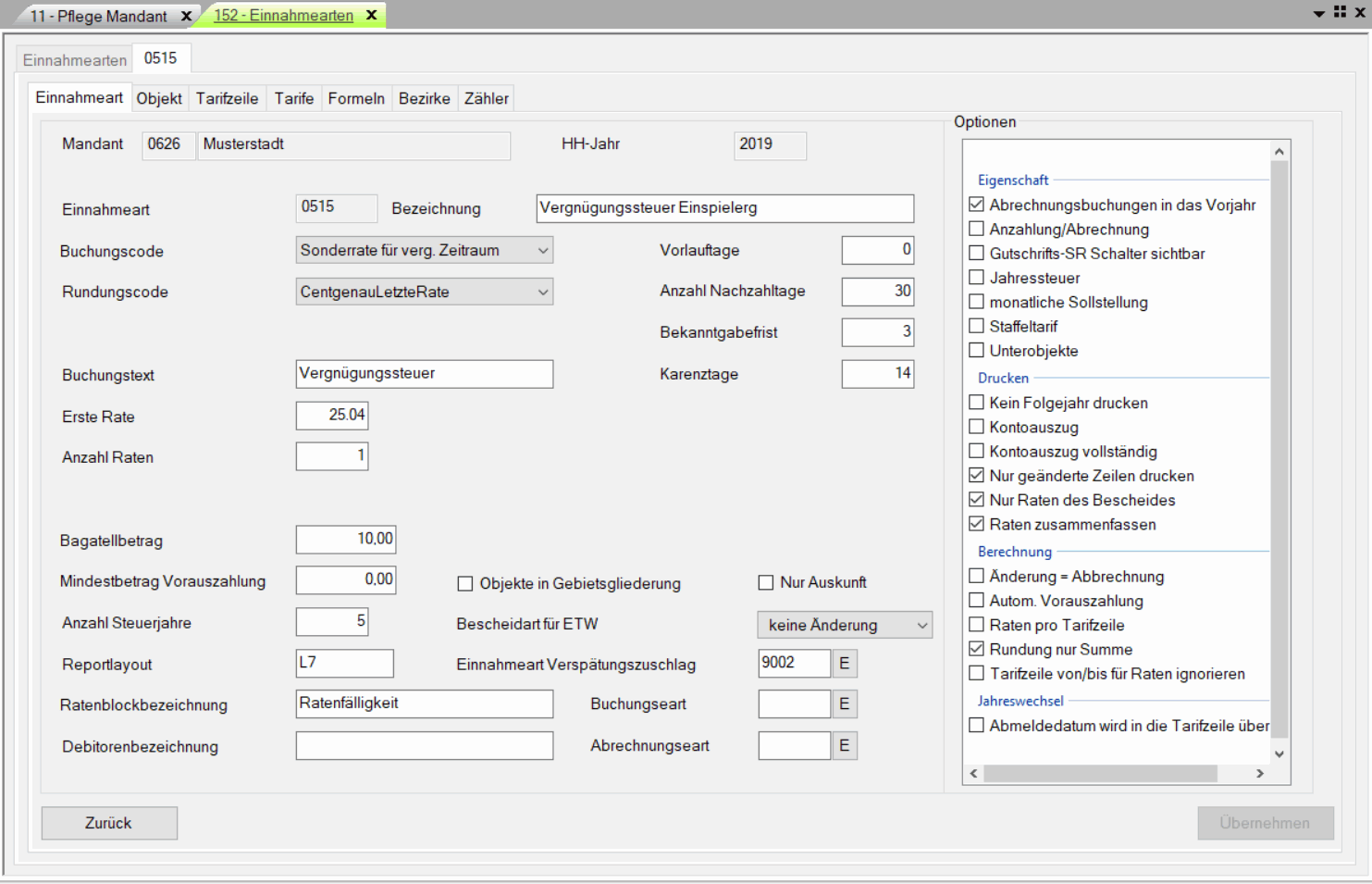Image resolution: width=1372 pixels, height=884 pixels.
Task: Click E button next to Abrechnungseart
Action: tap(844, 746)
